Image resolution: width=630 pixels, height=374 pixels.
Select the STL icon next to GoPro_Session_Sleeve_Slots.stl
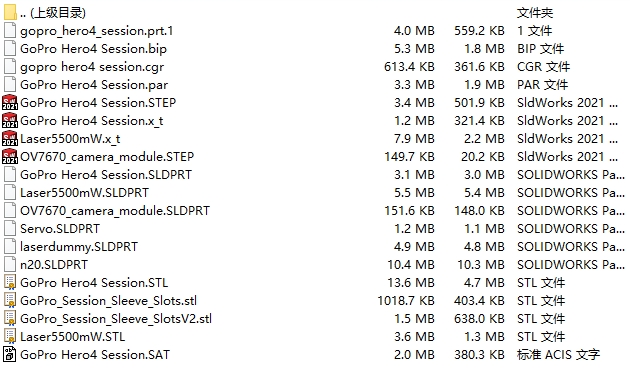(10, 300)
